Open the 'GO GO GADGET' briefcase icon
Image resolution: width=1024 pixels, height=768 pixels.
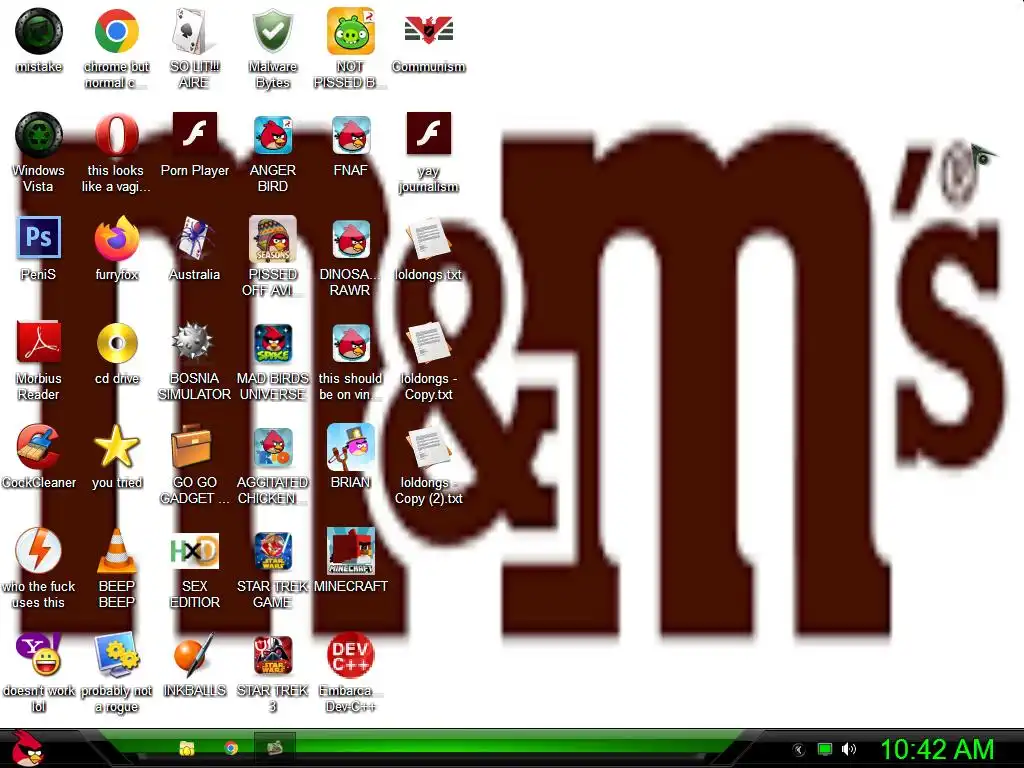click(x=191, y=446)
